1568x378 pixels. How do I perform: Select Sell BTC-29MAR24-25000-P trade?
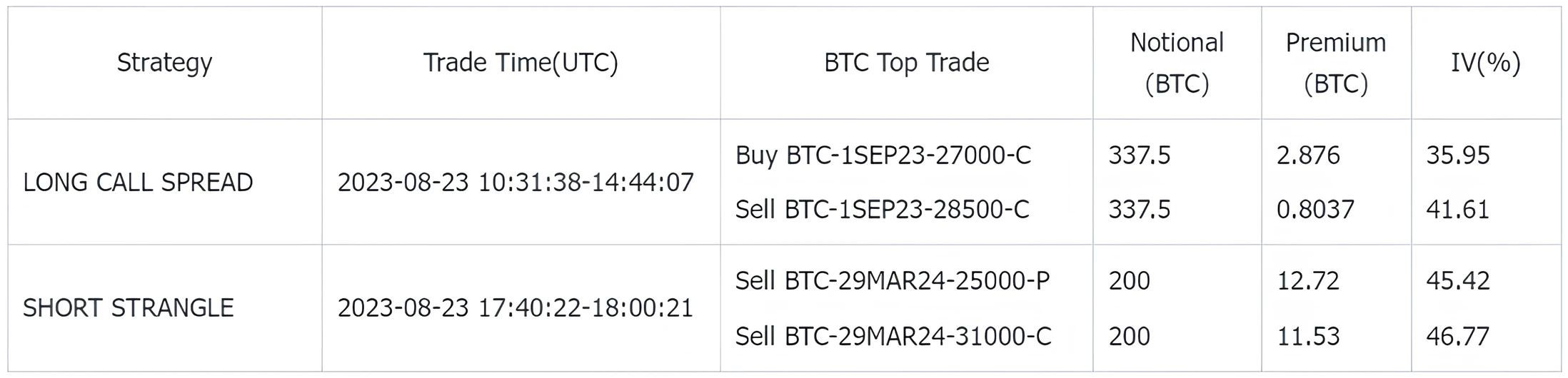point(893,281)
